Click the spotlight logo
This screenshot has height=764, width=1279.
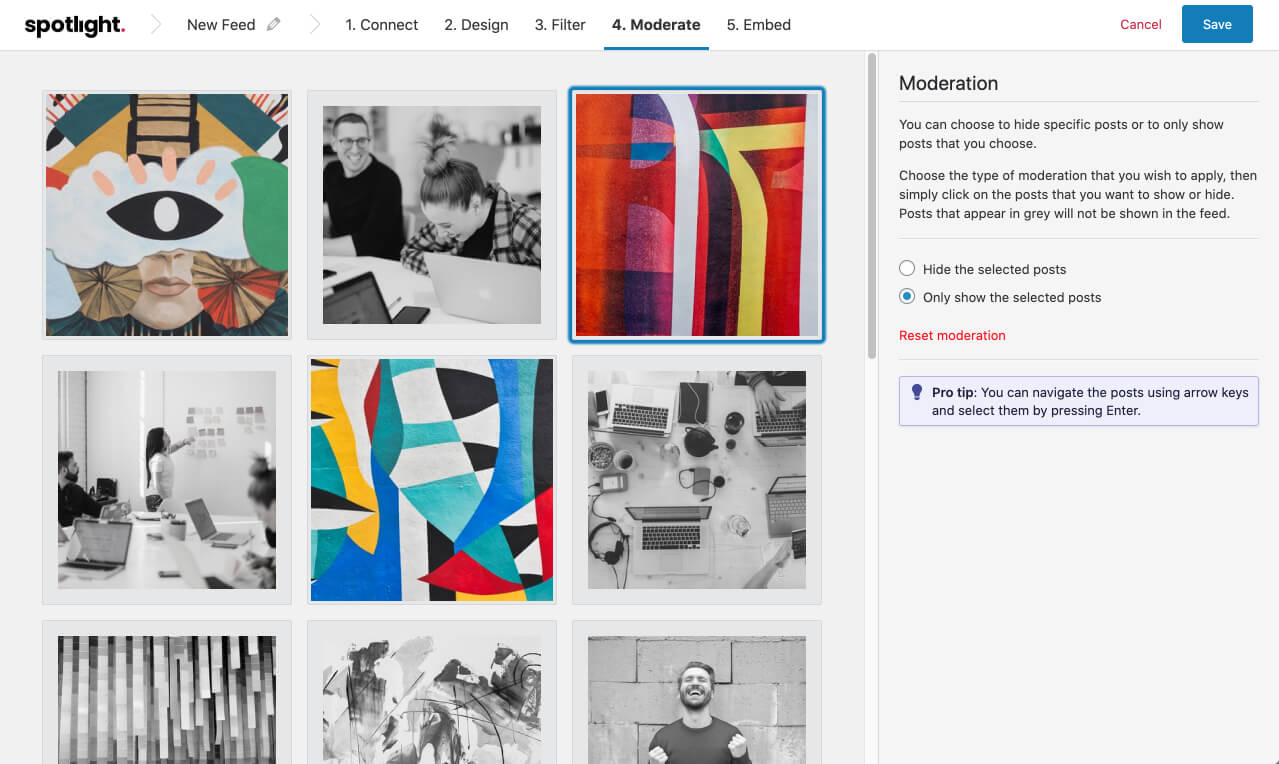(x=75, y=25)
